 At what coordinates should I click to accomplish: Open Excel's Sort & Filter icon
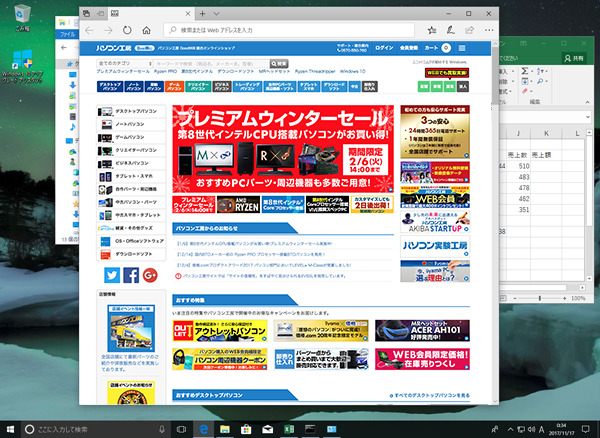tap(541, 71)
